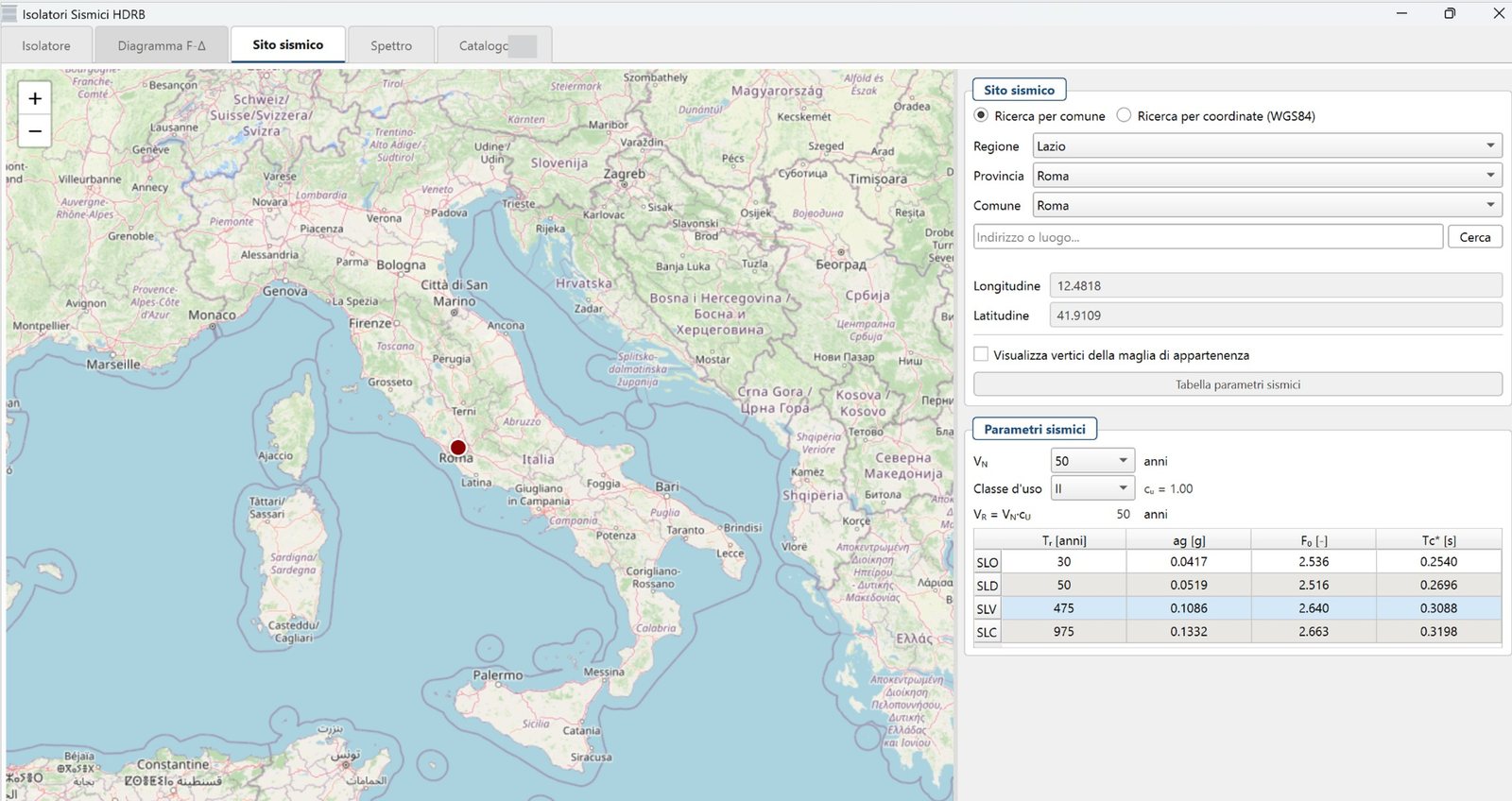The height and width of the screenshot is (801, 1512).
Task: Zoom in on the map with plus button
Action: point(35,98)
